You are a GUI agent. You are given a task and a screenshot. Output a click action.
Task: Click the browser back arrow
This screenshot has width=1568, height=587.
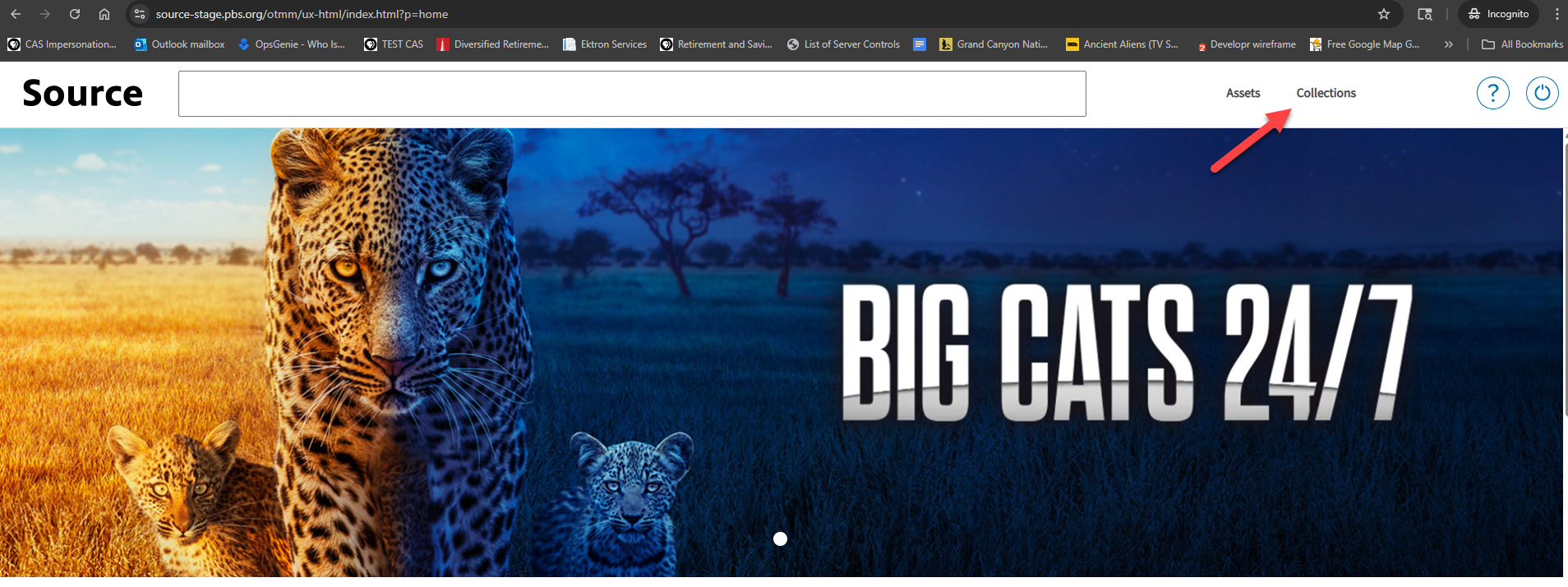point(16,14)
